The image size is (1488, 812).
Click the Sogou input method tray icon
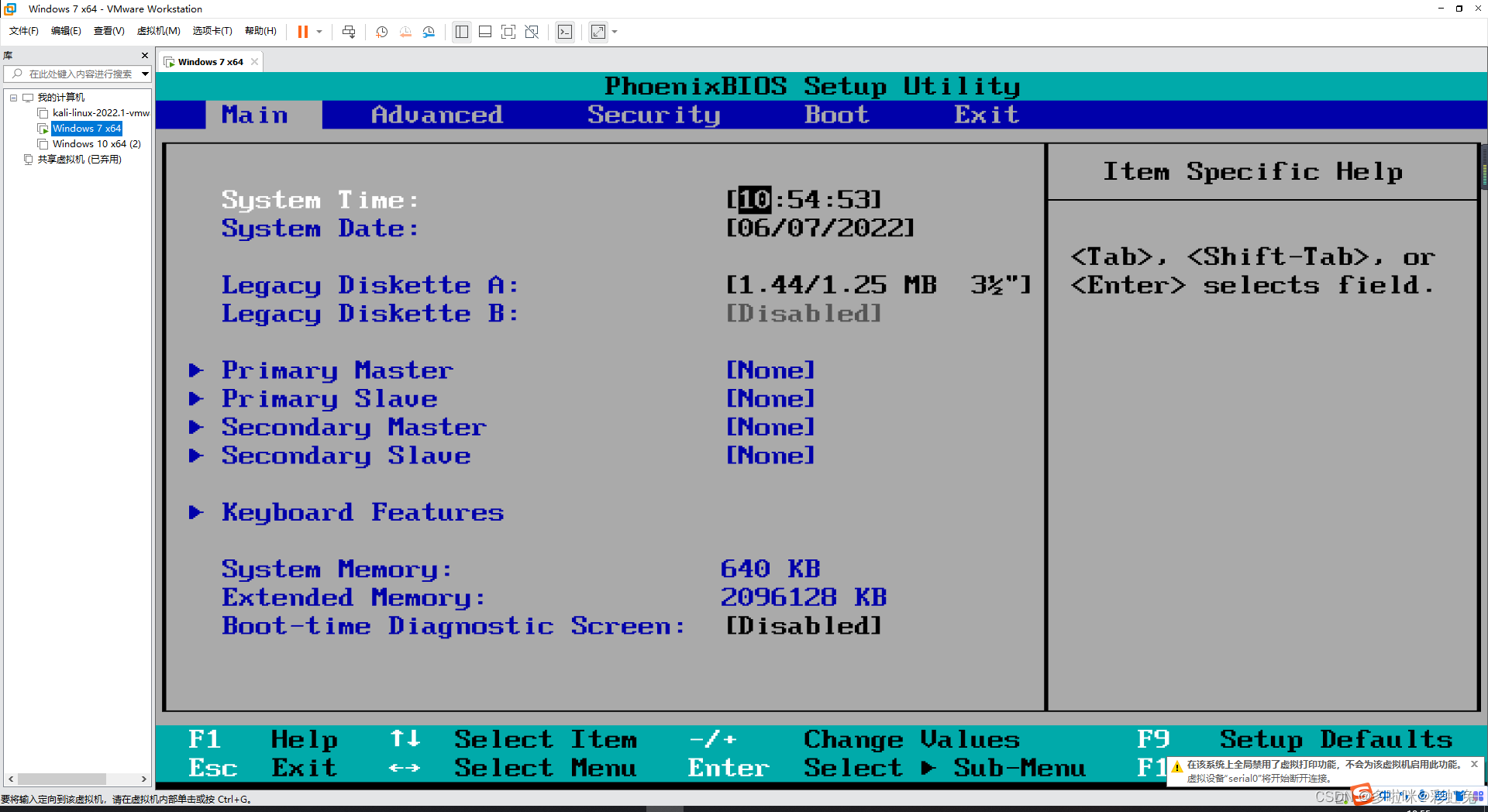(x=1363, y=795)
